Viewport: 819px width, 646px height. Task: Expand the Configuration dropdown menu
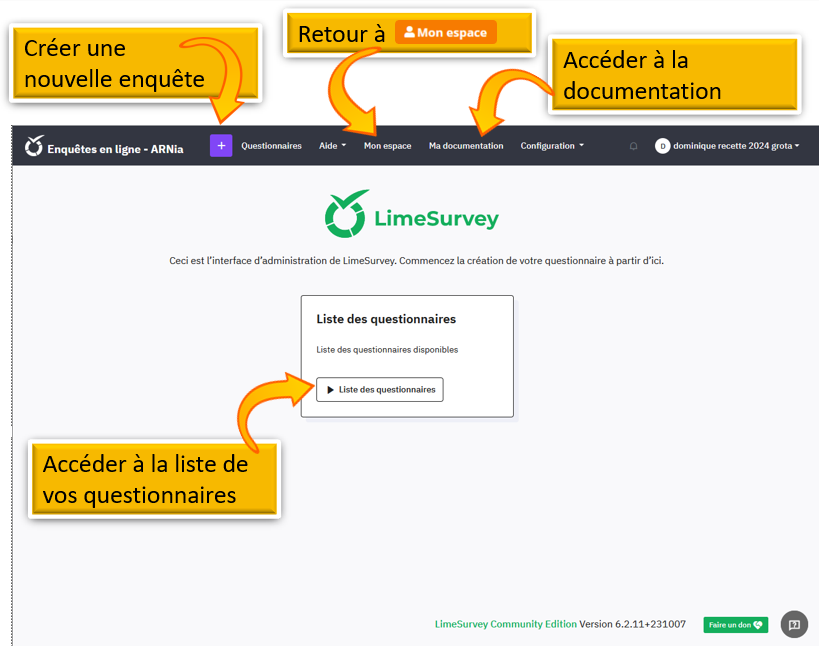(552, 146)
